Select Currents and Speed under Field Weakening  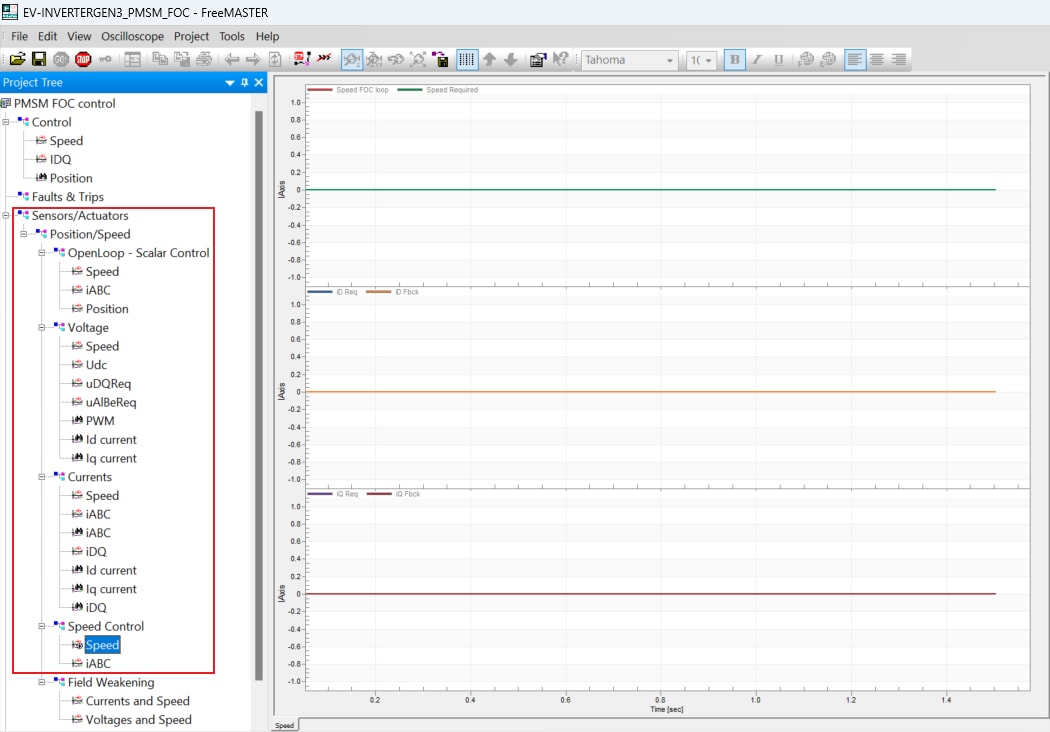pyautogui.click(x=137, y=701)
